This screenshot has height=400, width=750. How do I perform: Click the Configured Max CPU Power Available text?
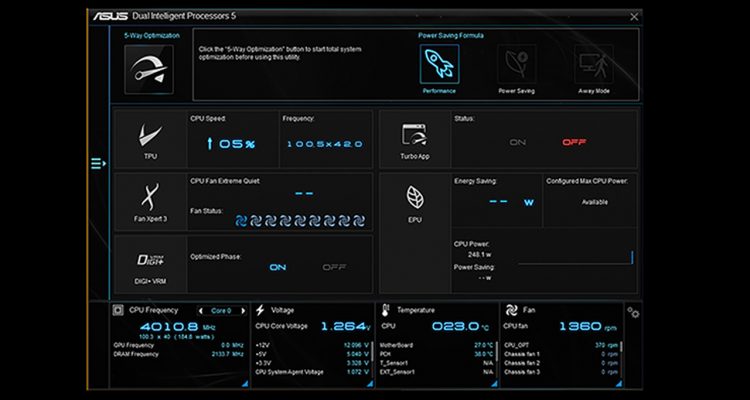[x=595, y=202]
